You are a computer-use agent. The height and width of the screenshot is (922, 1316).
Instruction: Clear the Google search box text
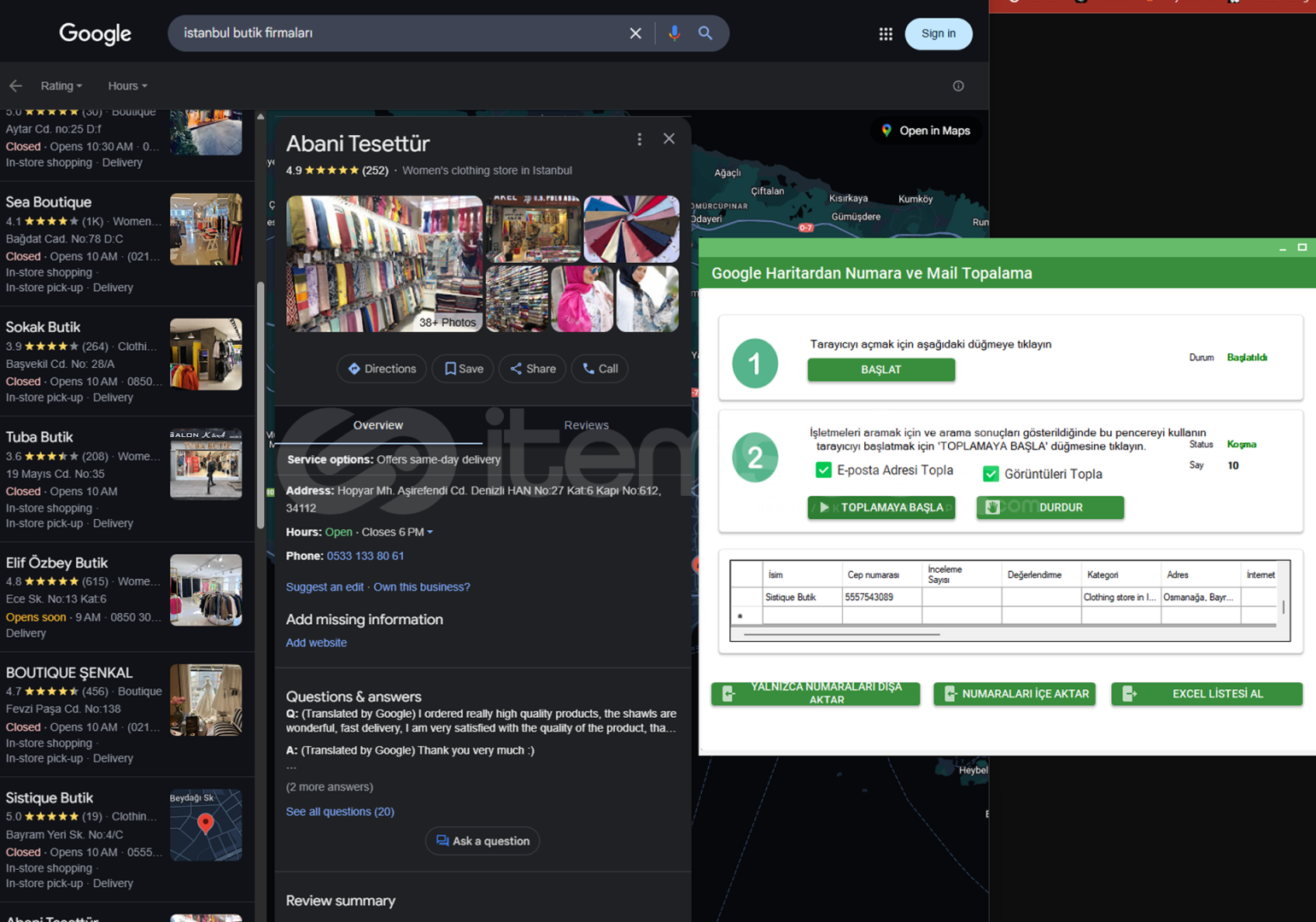[x=635, y=33]
